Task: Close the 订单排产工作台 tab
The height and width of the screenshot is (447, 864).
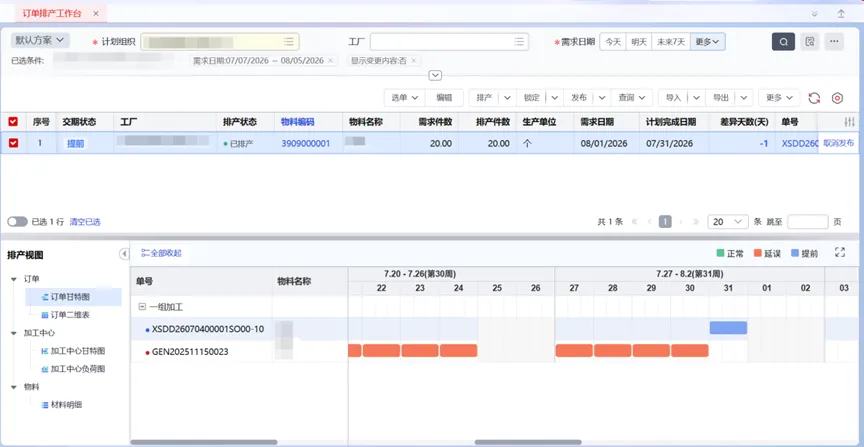Action: pos(96,13)
